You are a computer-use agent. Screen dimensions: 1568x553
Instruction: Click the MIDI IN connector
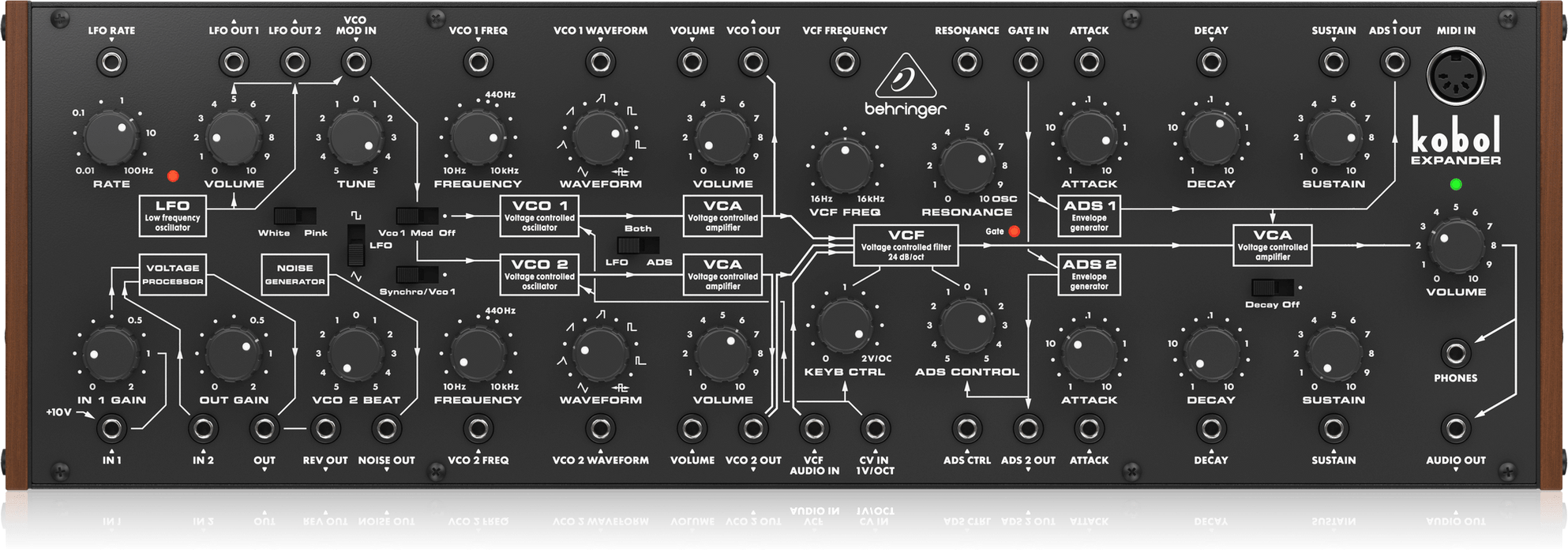tap(1455, 77)
